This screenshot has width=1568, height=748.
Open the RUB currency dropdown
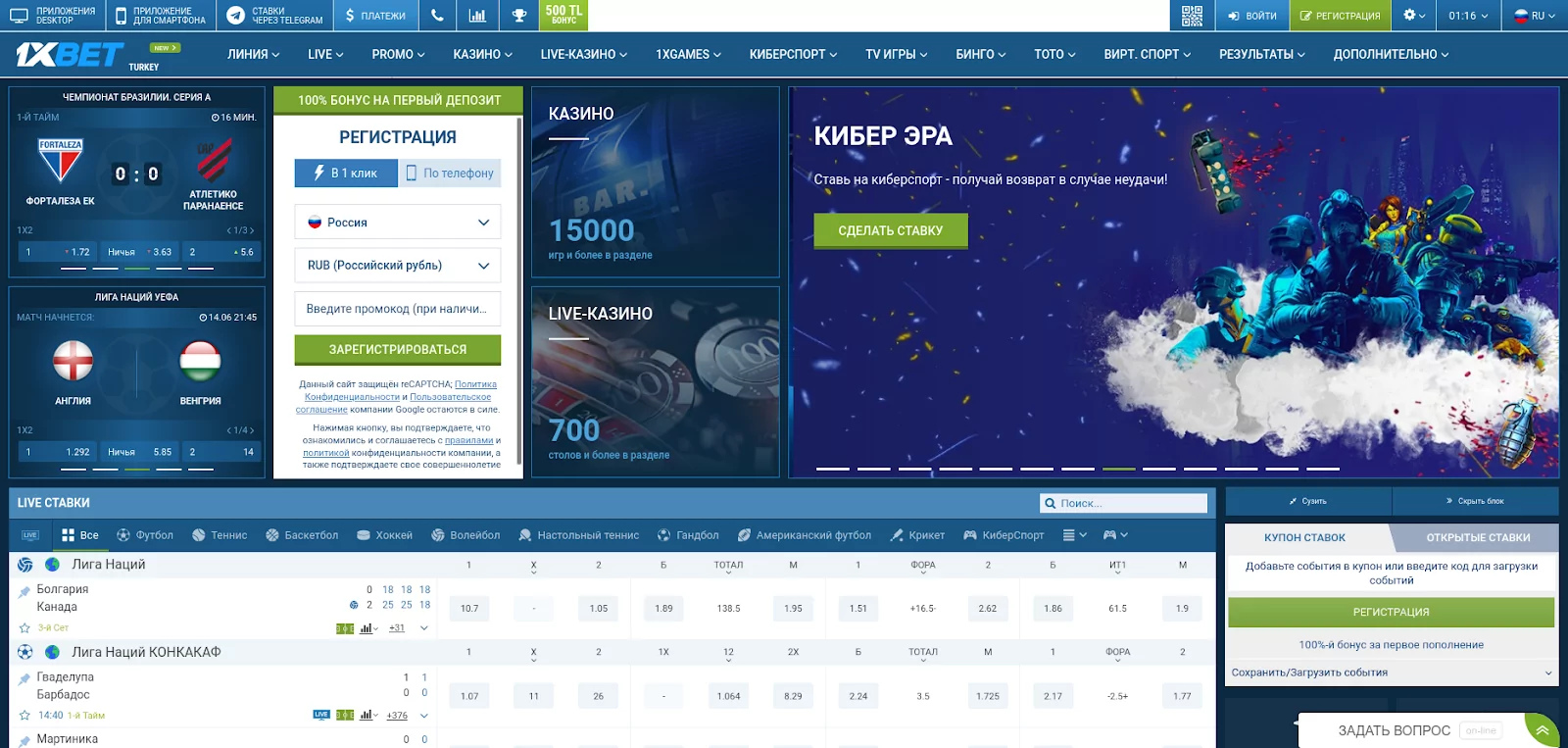pos(398,266)
